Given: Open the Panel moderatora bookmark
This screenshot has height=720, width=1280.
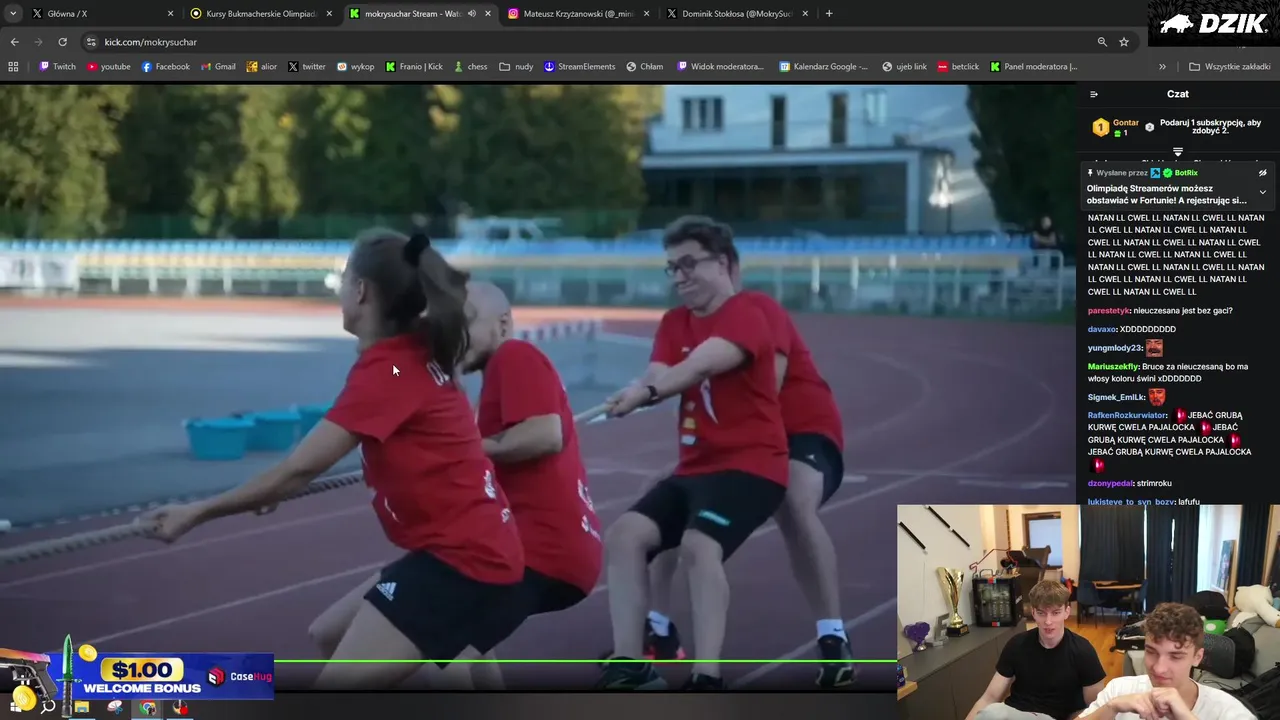Looking at the screenshot, I should click(x=1033, y=67).
